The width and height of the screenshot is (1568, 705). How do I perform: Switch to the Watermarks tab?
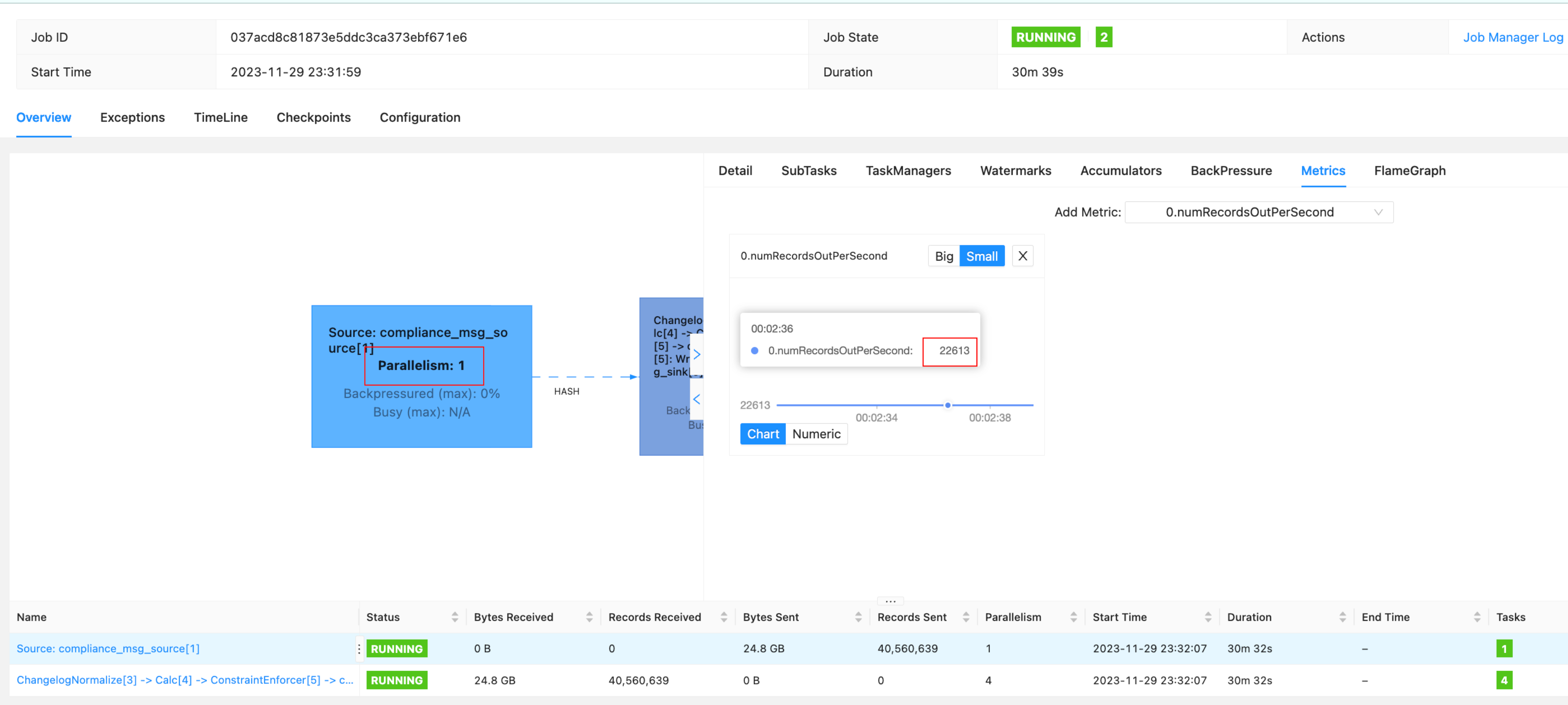coord(1015,170)
